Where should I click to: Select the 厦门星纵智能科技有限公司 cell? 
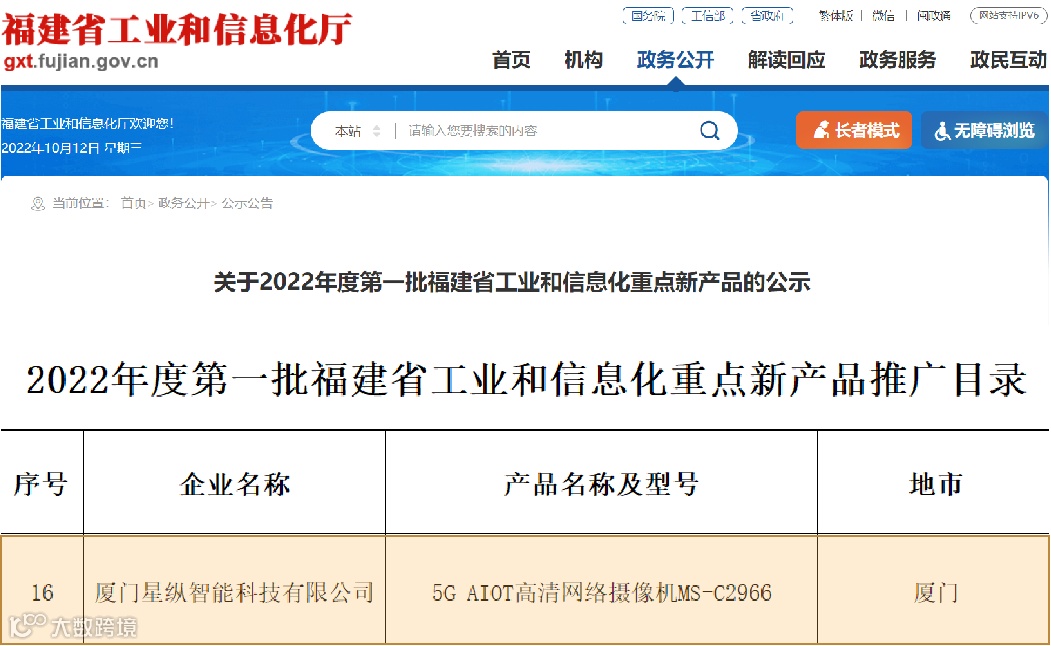pyautogui.click(x=235, y=592)
